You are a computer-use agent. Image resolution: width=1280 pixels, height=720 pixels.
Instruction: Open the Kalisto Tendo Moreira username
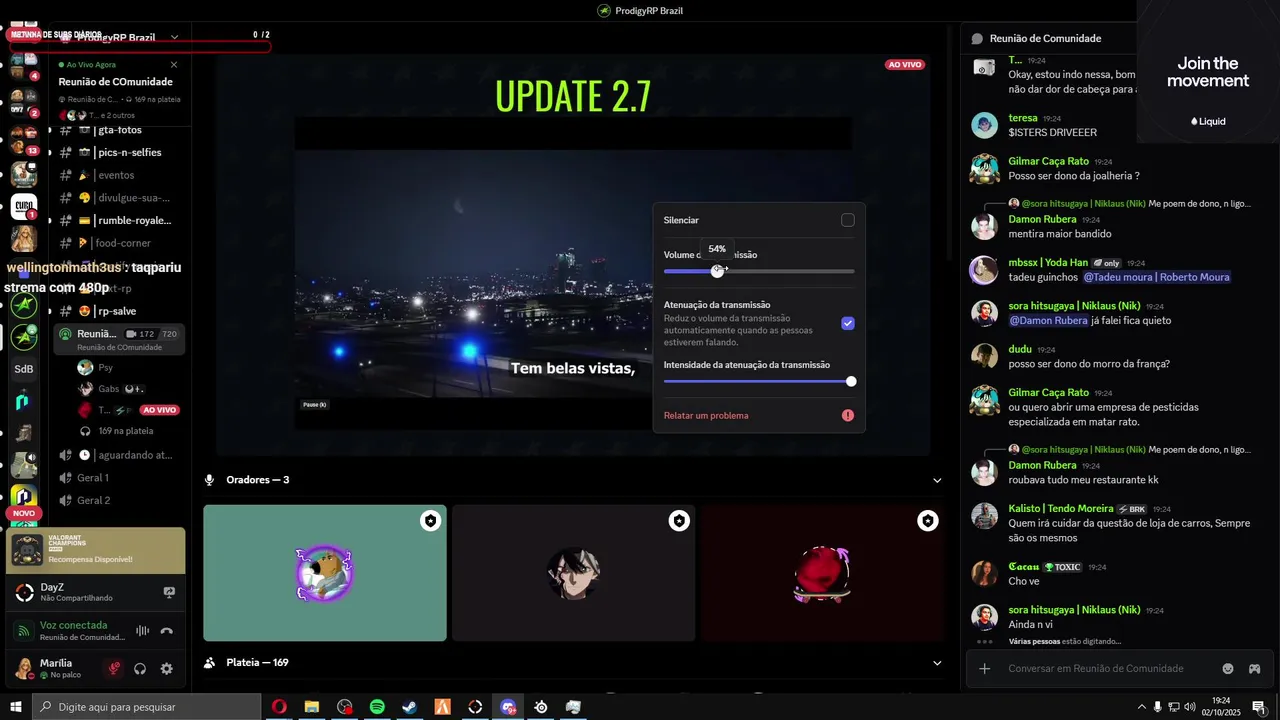(1060, 509)
